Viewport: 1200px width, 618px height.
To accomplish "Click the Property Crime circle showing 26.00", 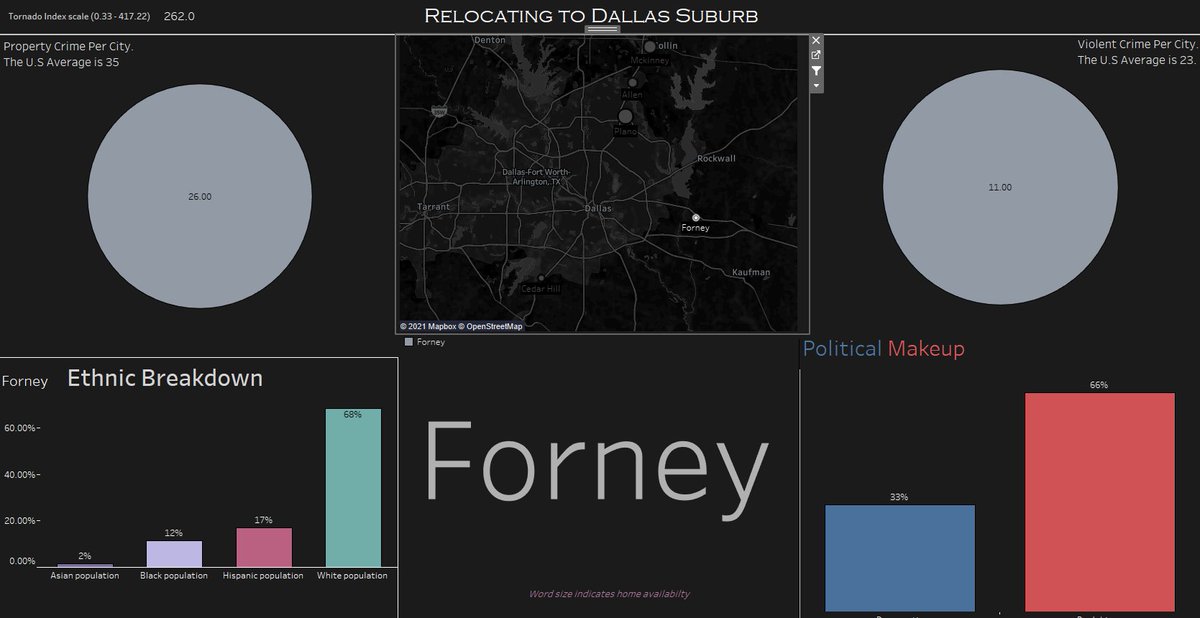I will tap(198, 196).
